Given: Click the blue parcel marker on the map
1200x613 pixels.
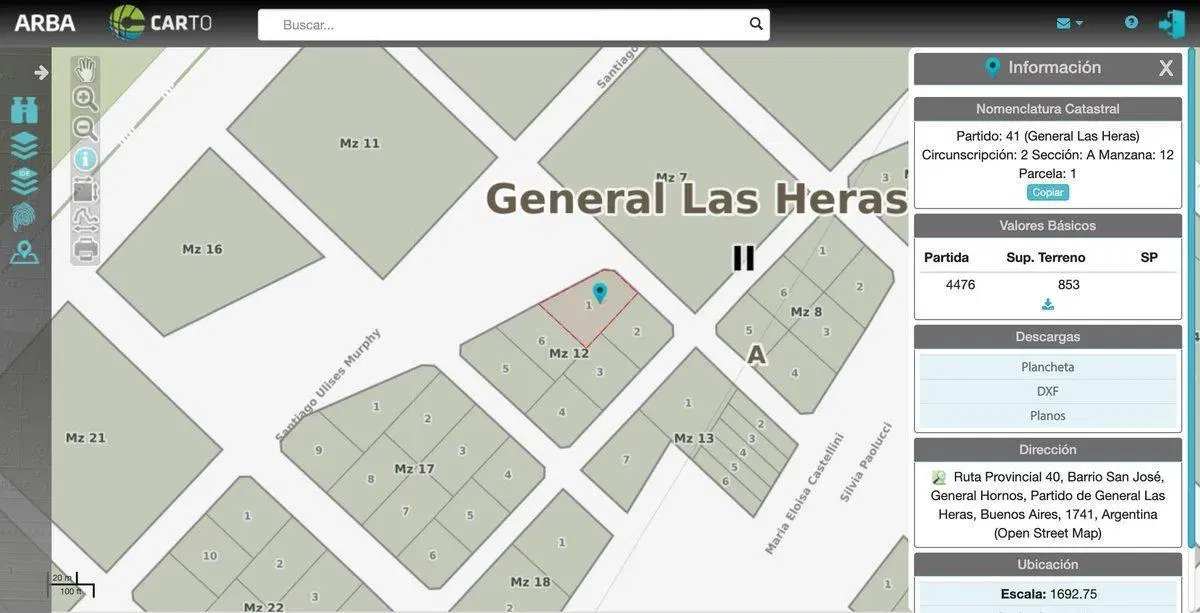Looking at the screenshot, I should click(x=599, y=292).
